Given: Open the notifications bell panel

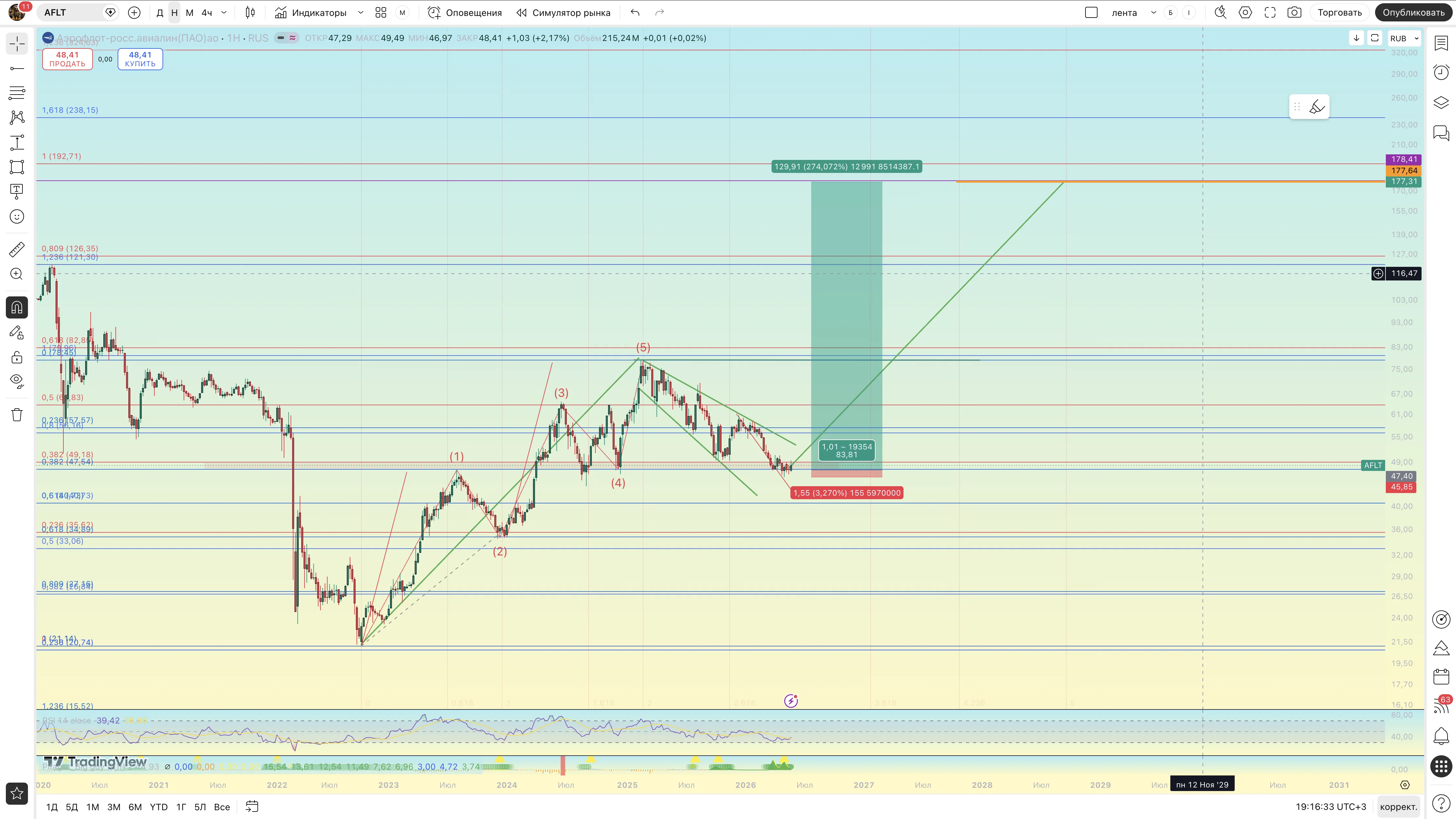Looking at the screenshot, I should pos(1441,736).
